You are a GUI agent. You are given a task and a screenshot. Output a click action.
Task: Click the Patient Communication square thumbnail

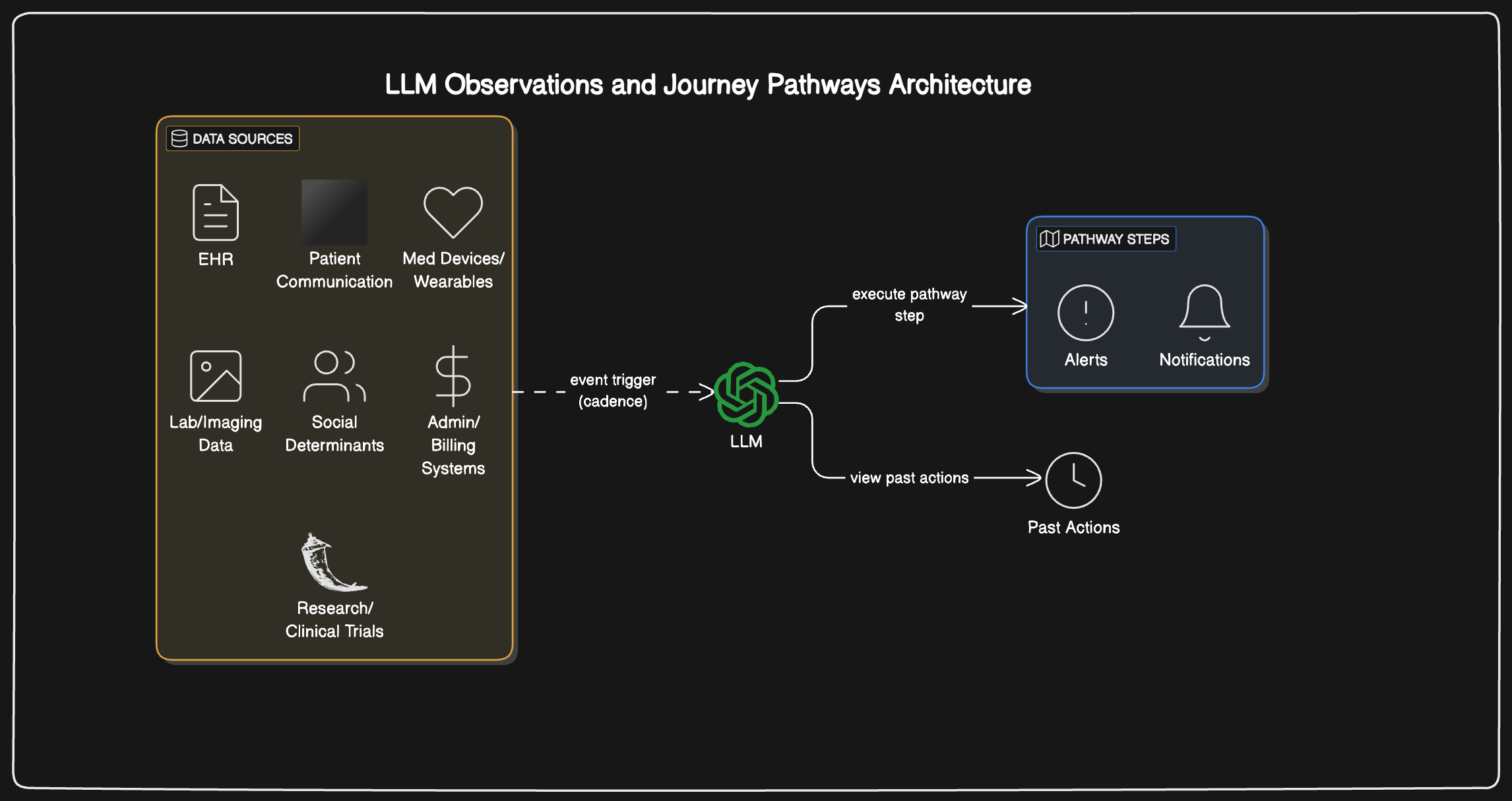(x=334, y=212)
